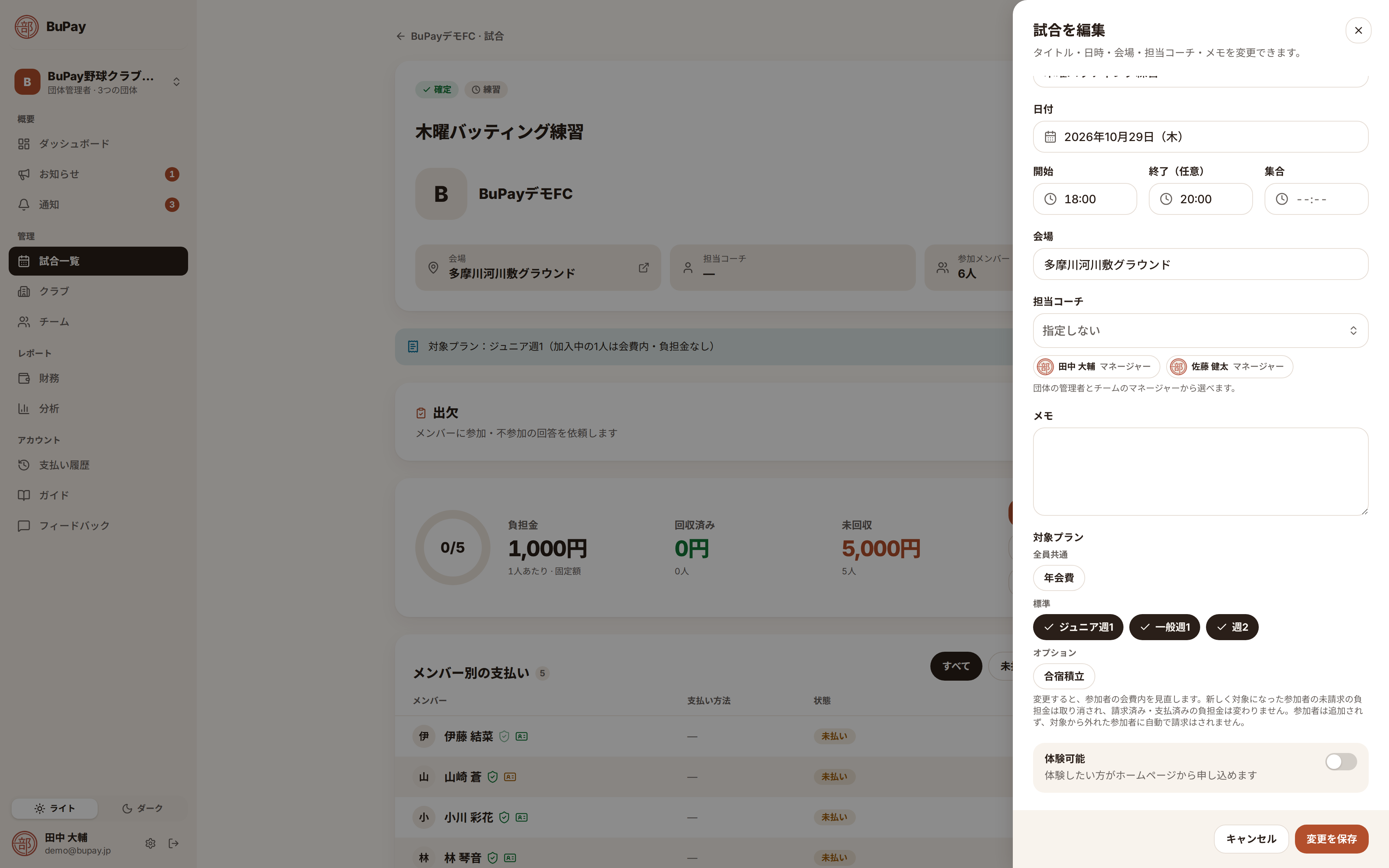Click the 未払い badge in 伊藤 結菜 row

[834, 737]
